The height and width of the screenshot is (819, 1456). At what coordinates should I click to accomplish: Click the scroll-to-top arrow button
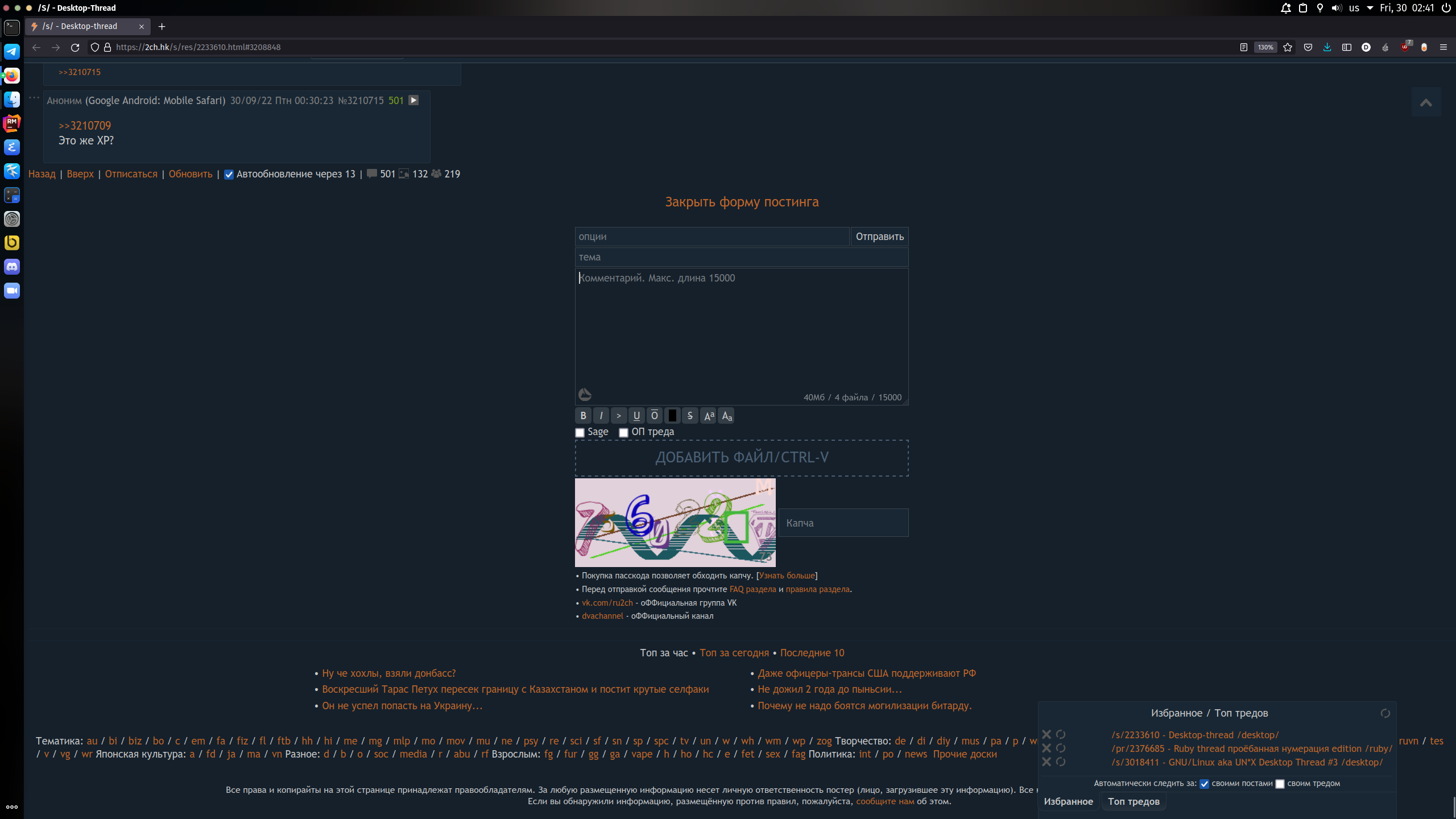(1426, 103)
